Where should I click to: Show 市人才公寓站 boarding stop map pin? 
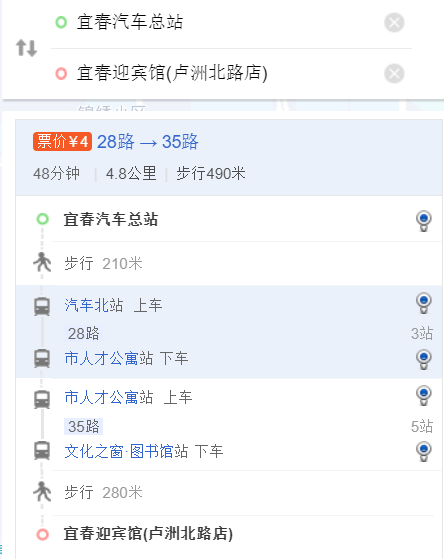click(x=424, y=395)
